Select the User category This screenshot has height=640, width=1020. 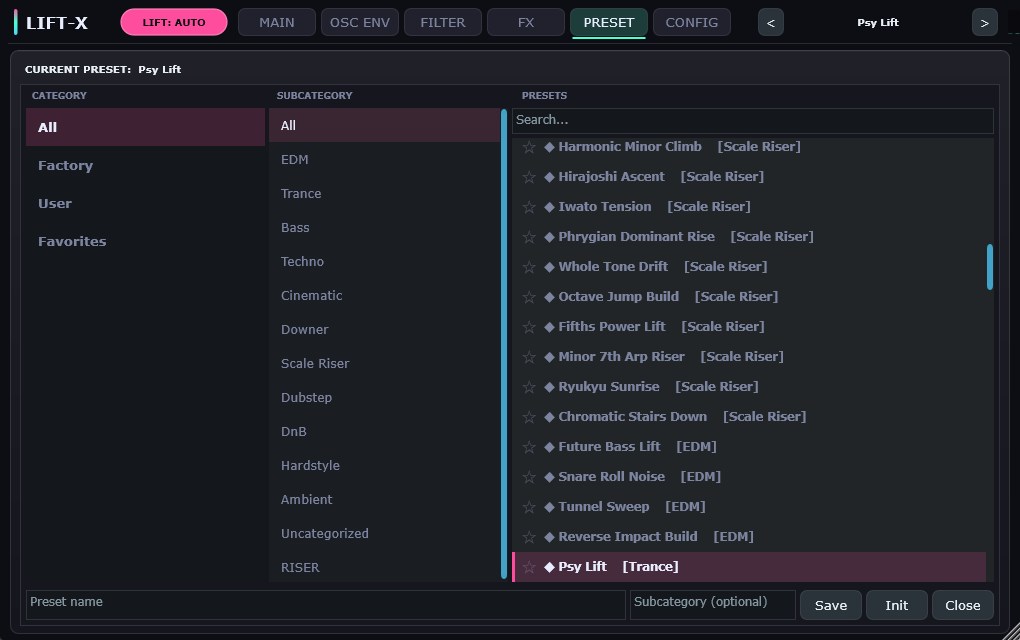click(x=145, y=203)
